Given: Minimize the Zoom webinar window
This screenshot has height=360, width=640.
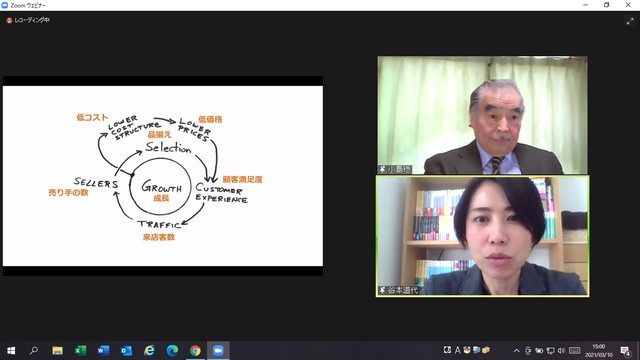Looking at the screenshot, I should [x=585, y=5].
